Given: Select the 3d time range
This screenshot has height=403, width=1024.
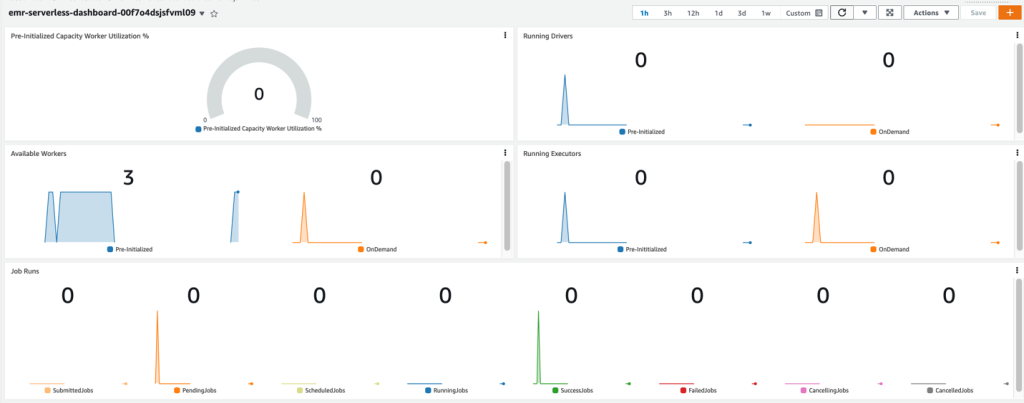Looking at the screenshot, I should [742, 13].
